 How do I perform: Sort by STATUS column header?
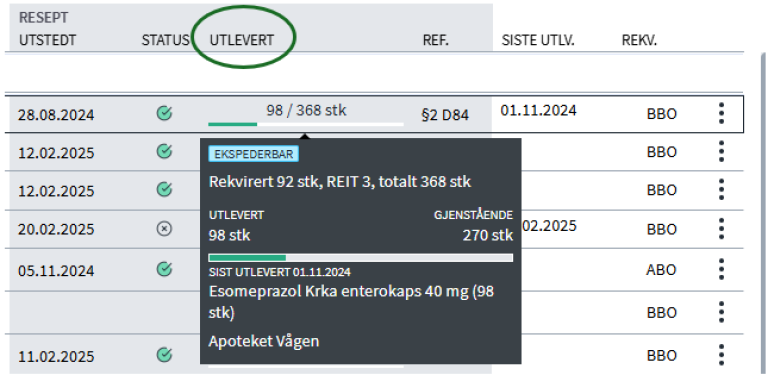pos(165,40)
